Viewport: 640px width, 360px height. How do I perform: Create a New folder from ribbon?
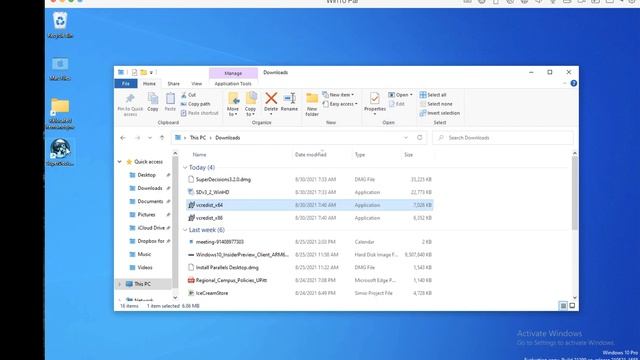coord(312,104)
